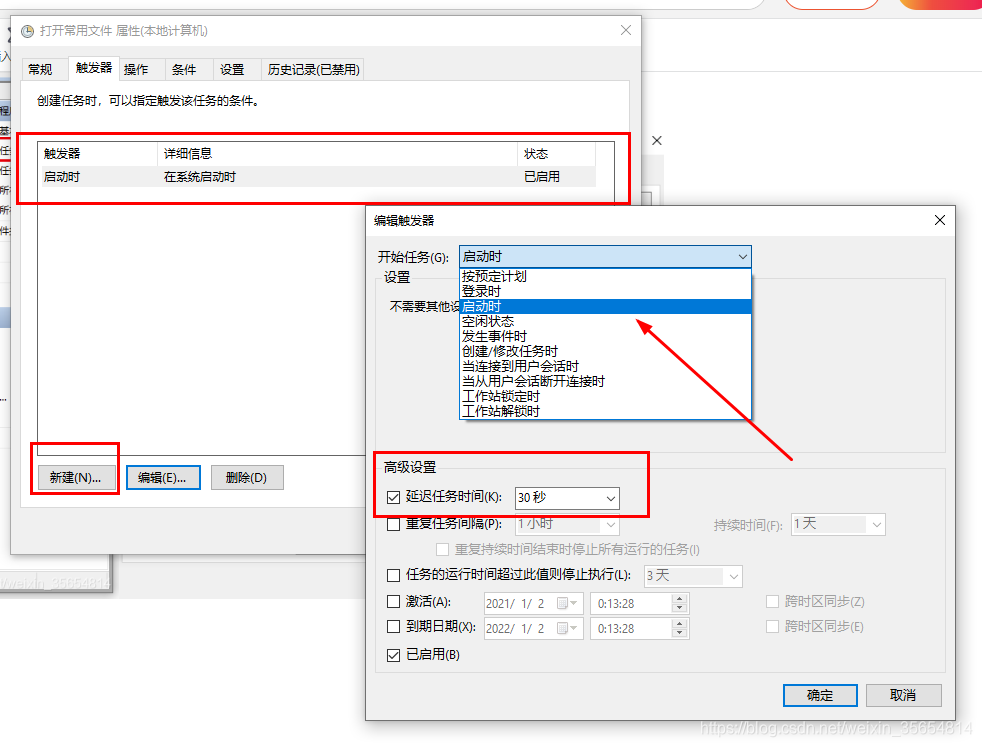Viewport: 982px width, 747px height.
Task: Enable the 到期日期(X) checkbox
Action: point(393,627)
